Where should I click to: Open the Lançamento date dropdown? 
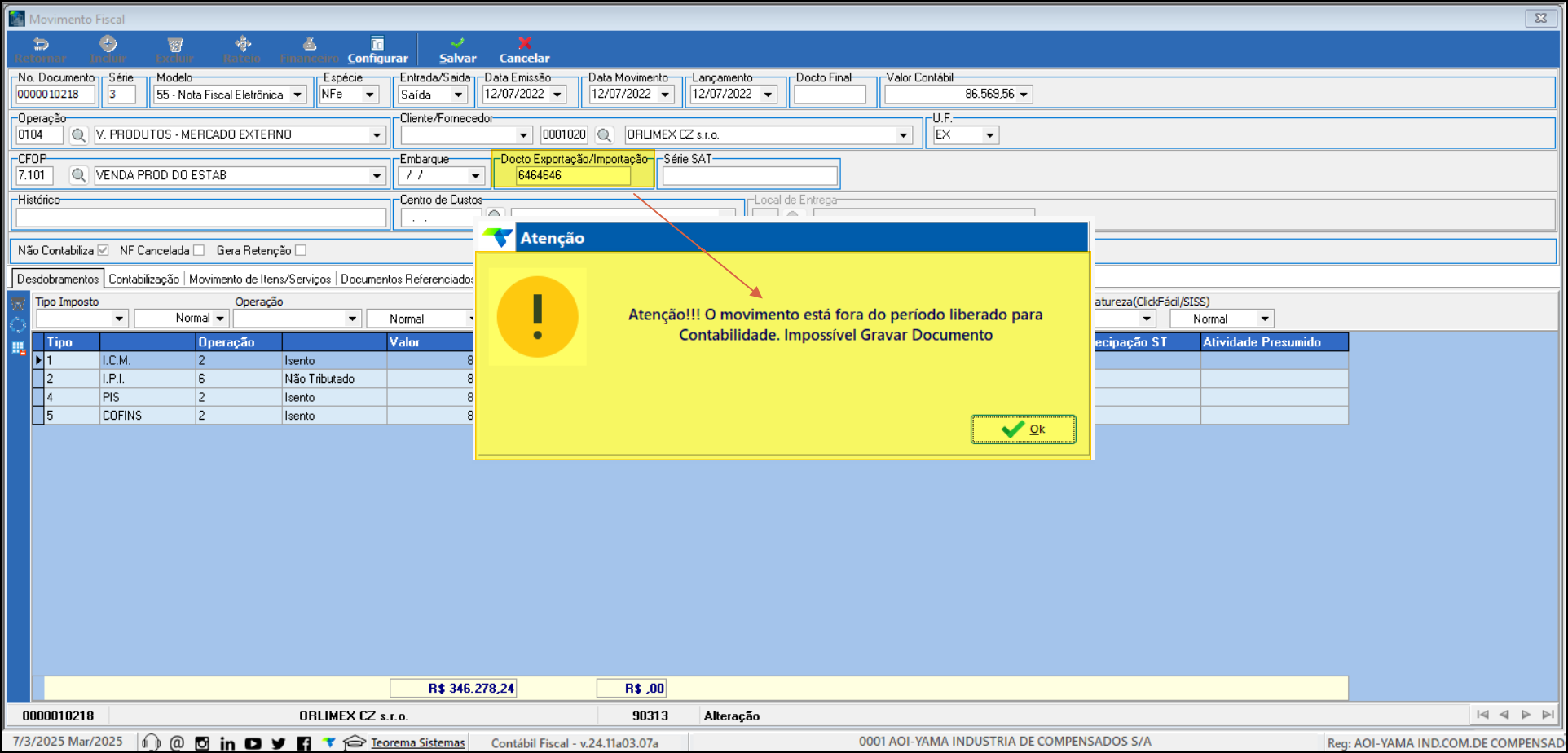[x=768, y=95]
